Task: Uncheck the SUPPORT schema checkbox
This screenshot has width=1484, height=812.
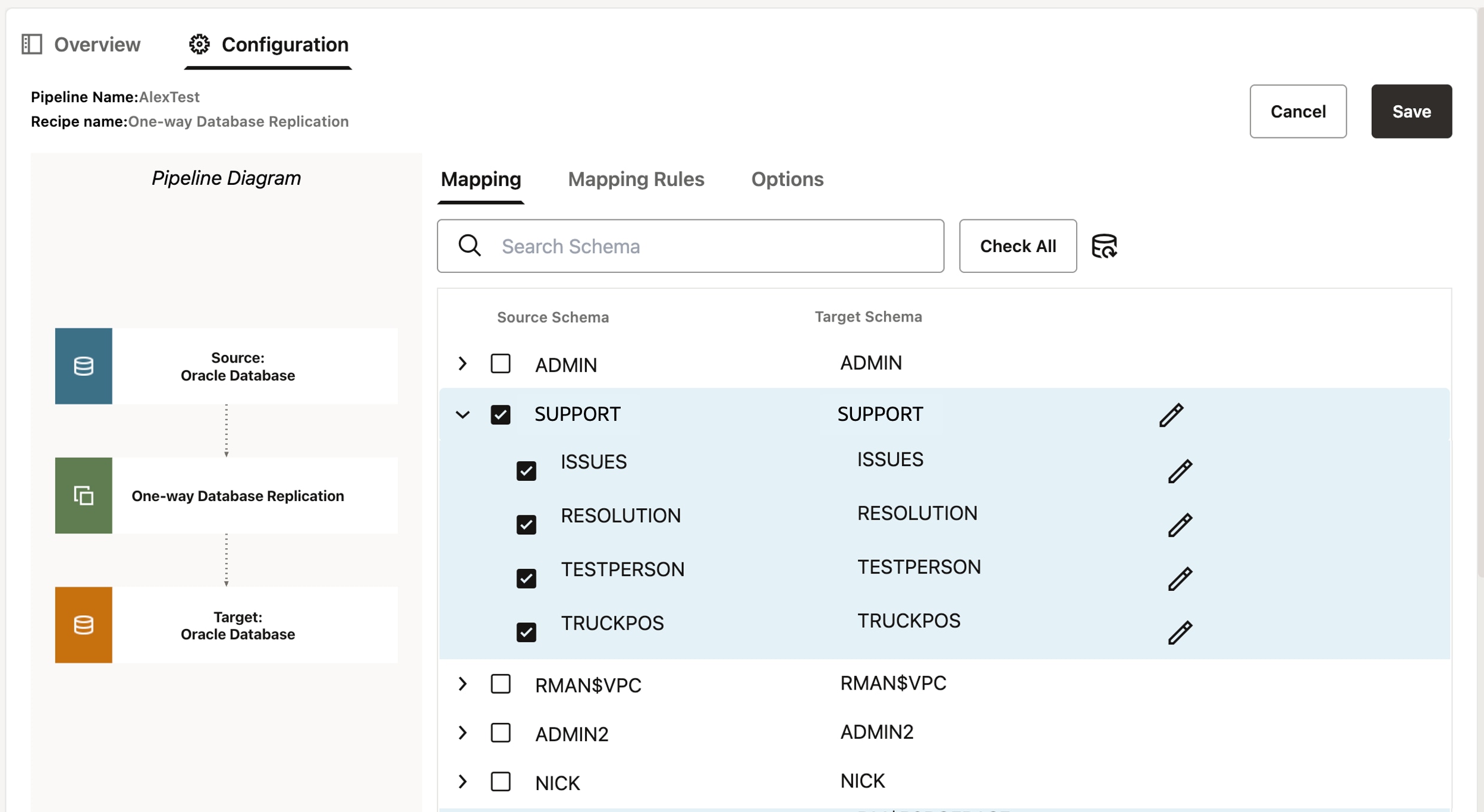Action: [x=501, y=414]
